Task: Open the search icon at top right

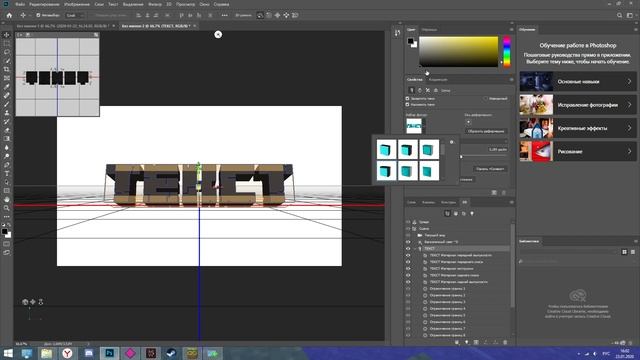Action: coord(620,16)
